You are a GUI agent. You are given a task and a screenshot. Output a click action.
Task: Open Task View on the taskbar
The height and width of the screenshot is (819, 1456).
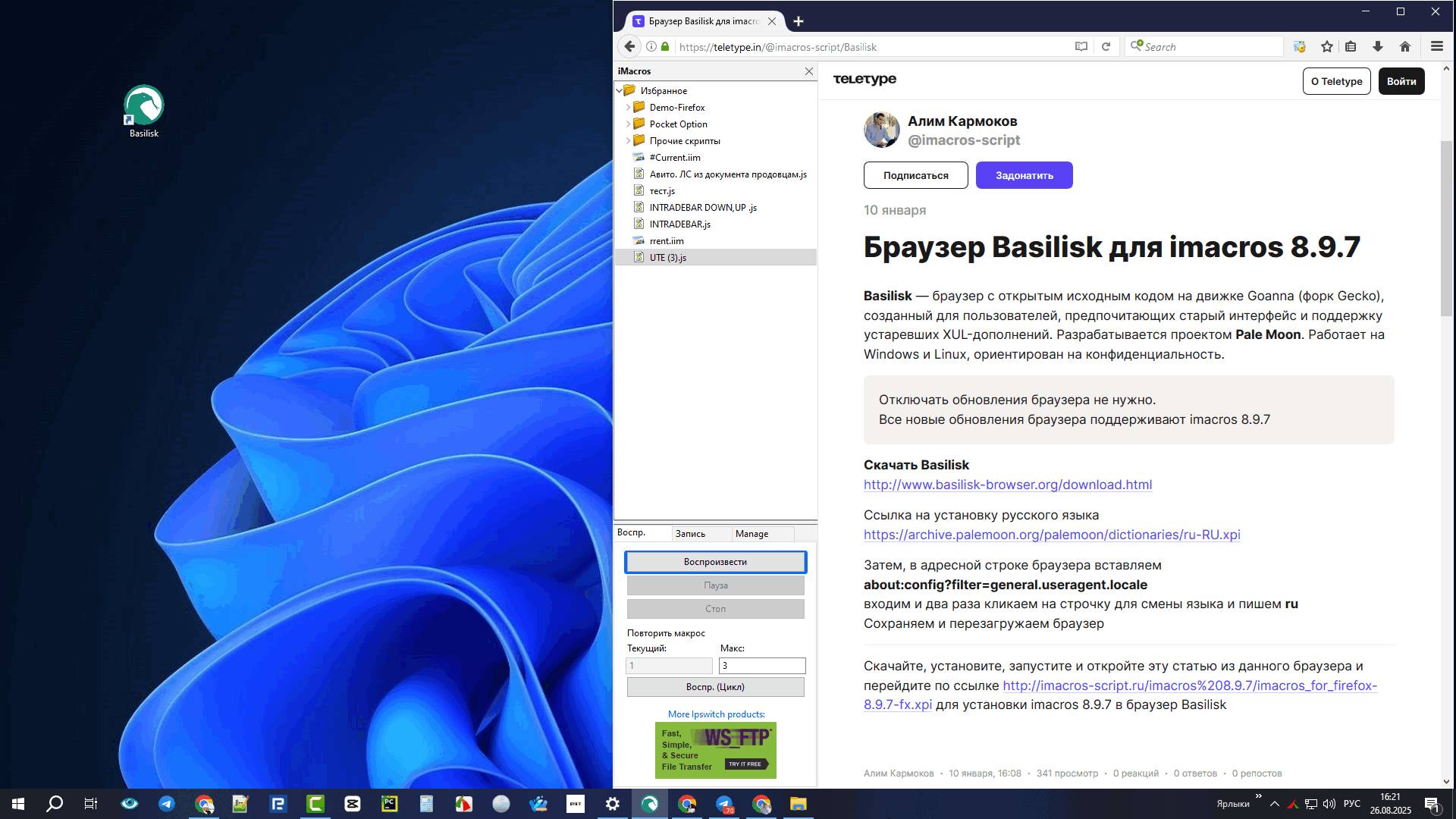click(91, 804)
